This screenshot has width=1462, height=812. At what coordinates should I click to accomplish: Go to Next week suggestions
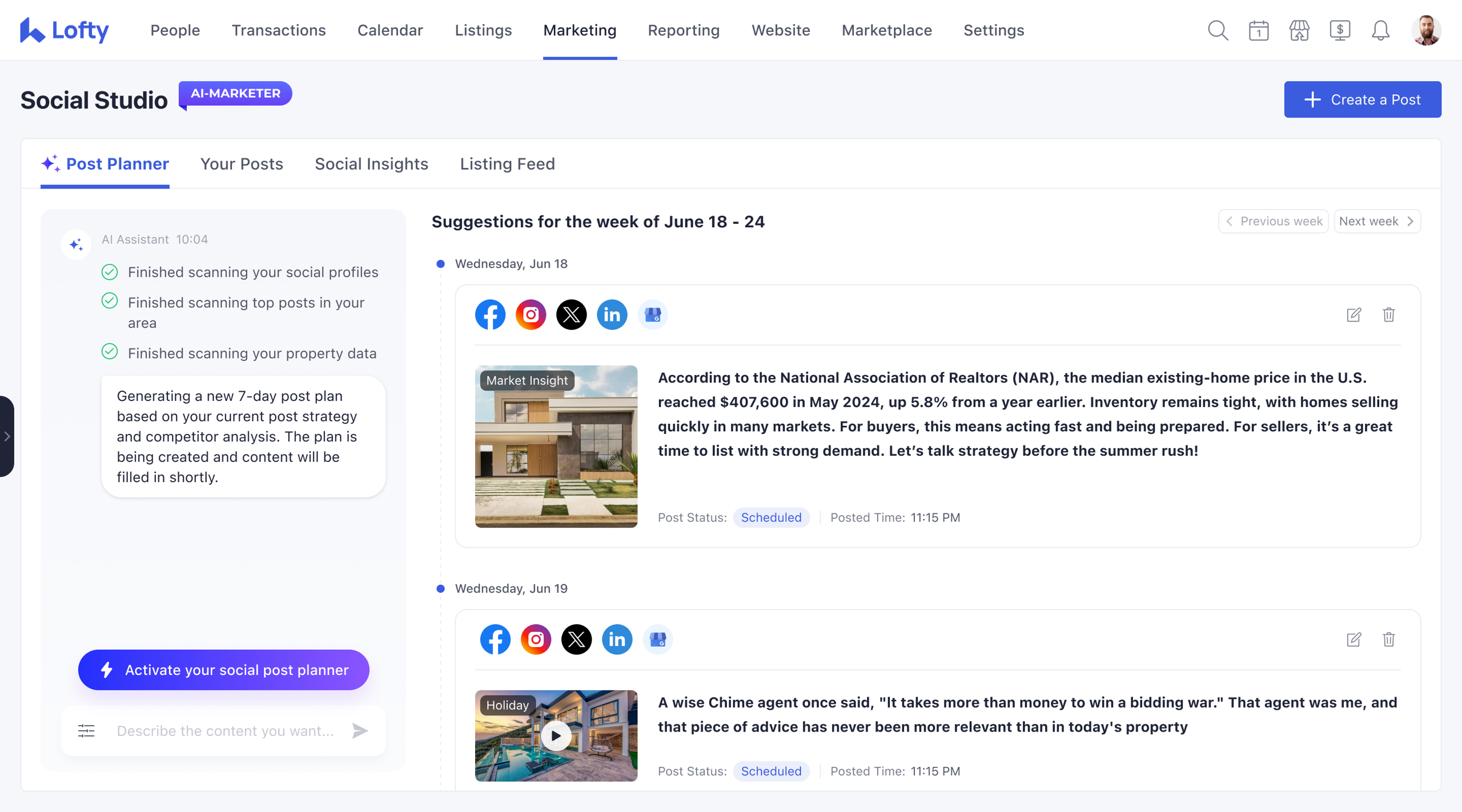[1376, 221]
